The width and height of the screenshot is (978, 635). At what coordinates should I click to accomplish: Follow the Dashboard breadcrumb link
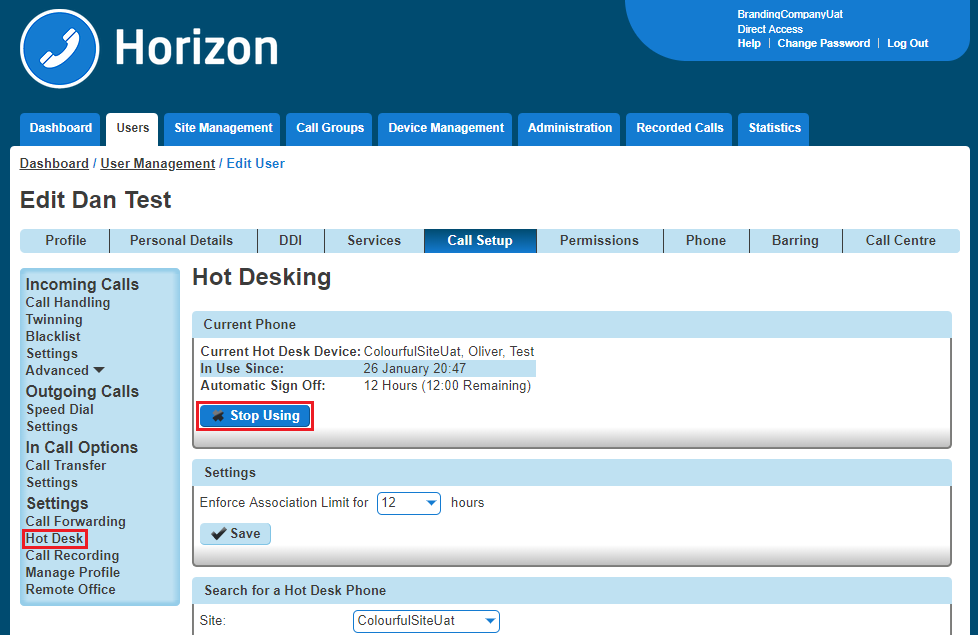coord(54,163)
